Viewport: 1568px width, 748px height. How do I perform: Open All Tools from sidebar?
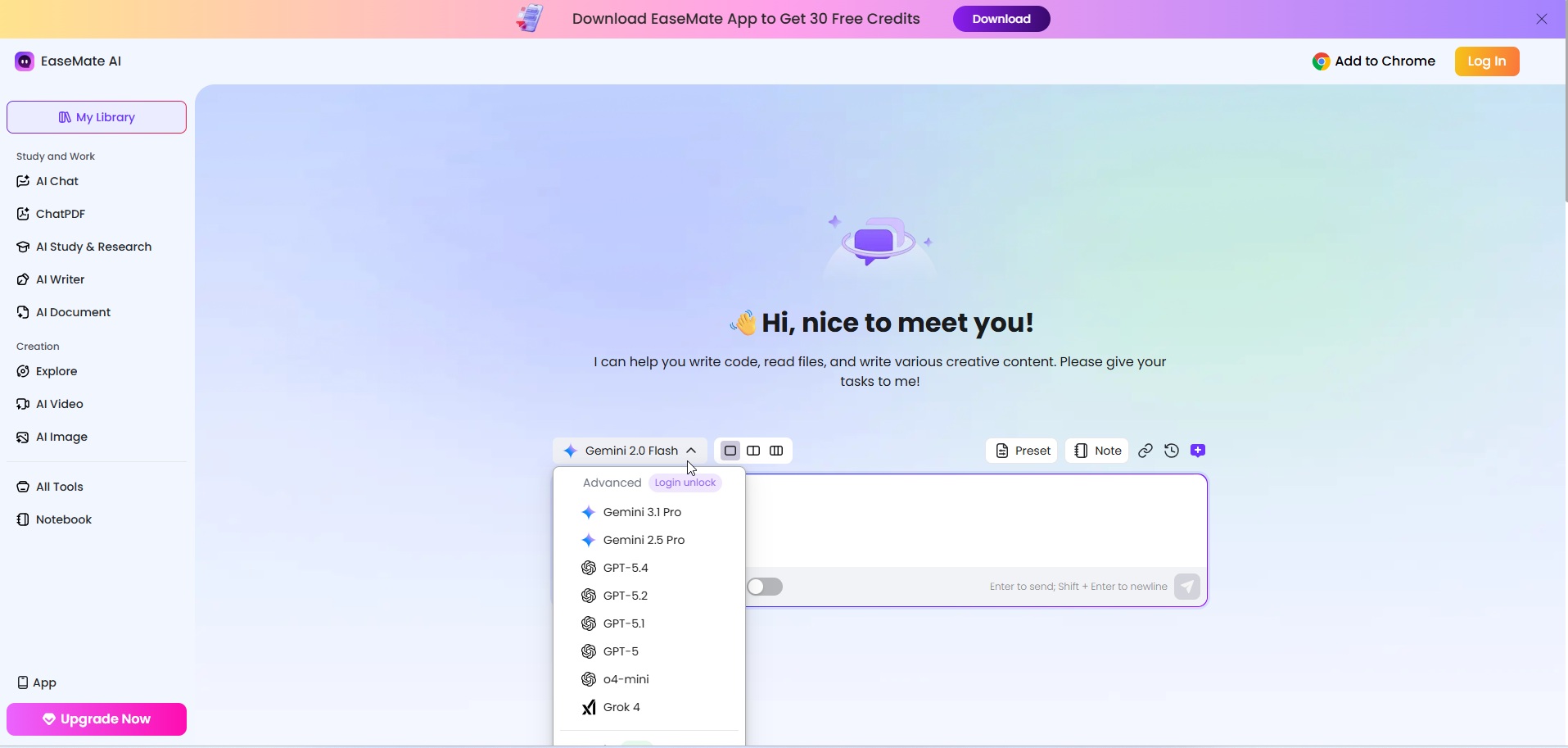coord(49,487)
